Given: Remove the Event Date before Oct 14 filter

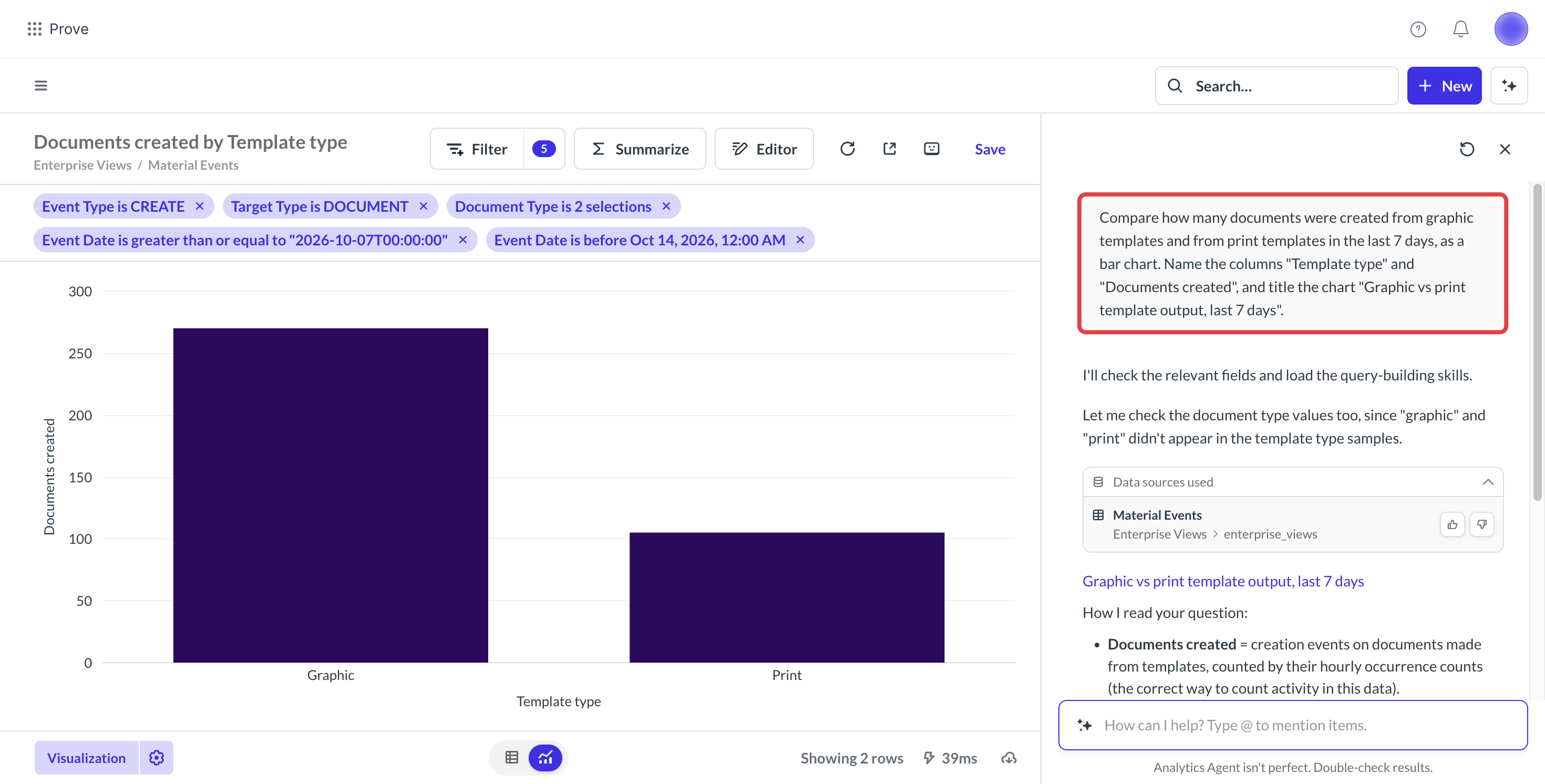Looking at the screenshot, I should point(799,240).
